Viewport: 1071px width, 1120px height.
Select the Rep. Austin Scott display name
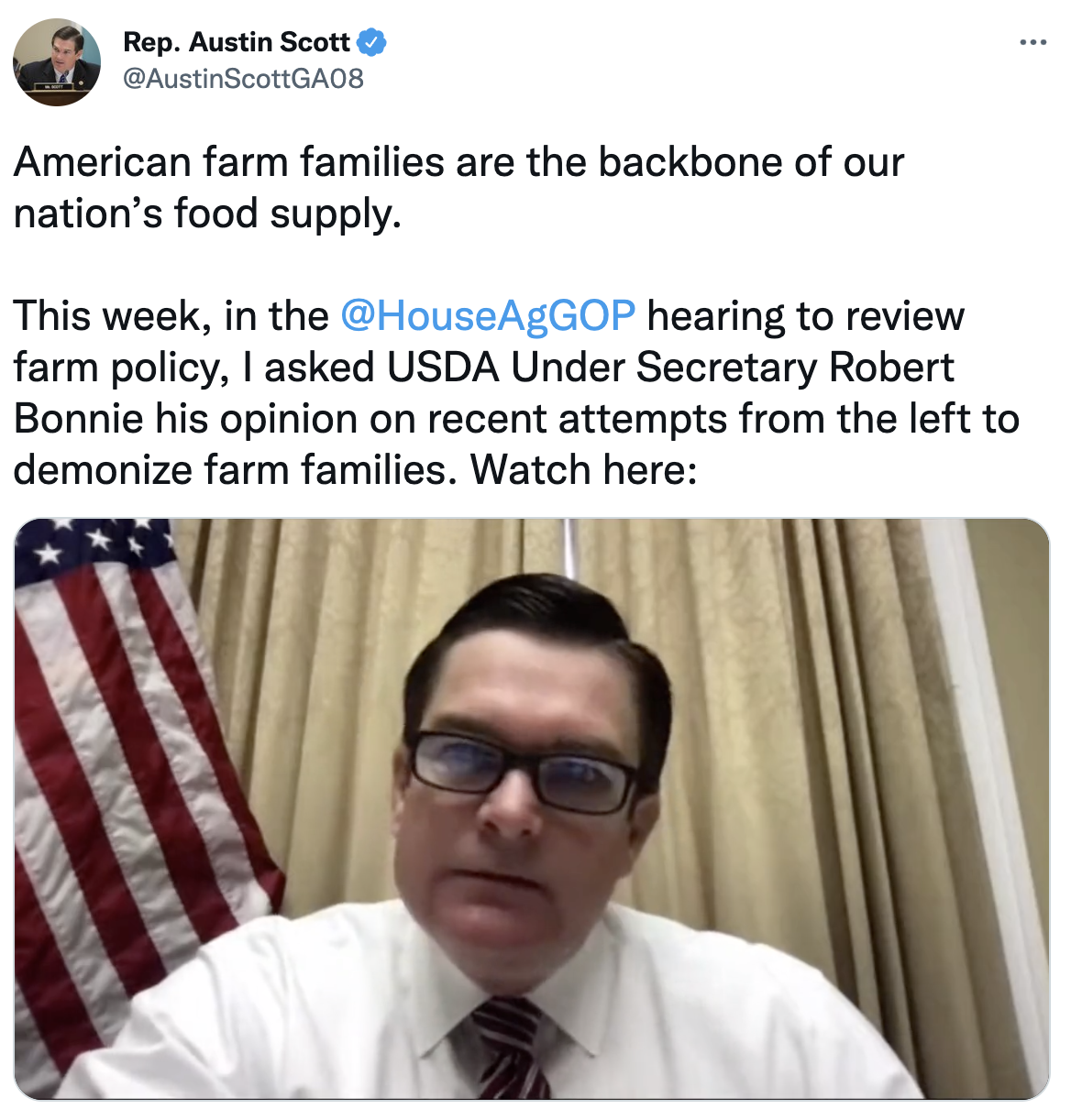[237, 42]
